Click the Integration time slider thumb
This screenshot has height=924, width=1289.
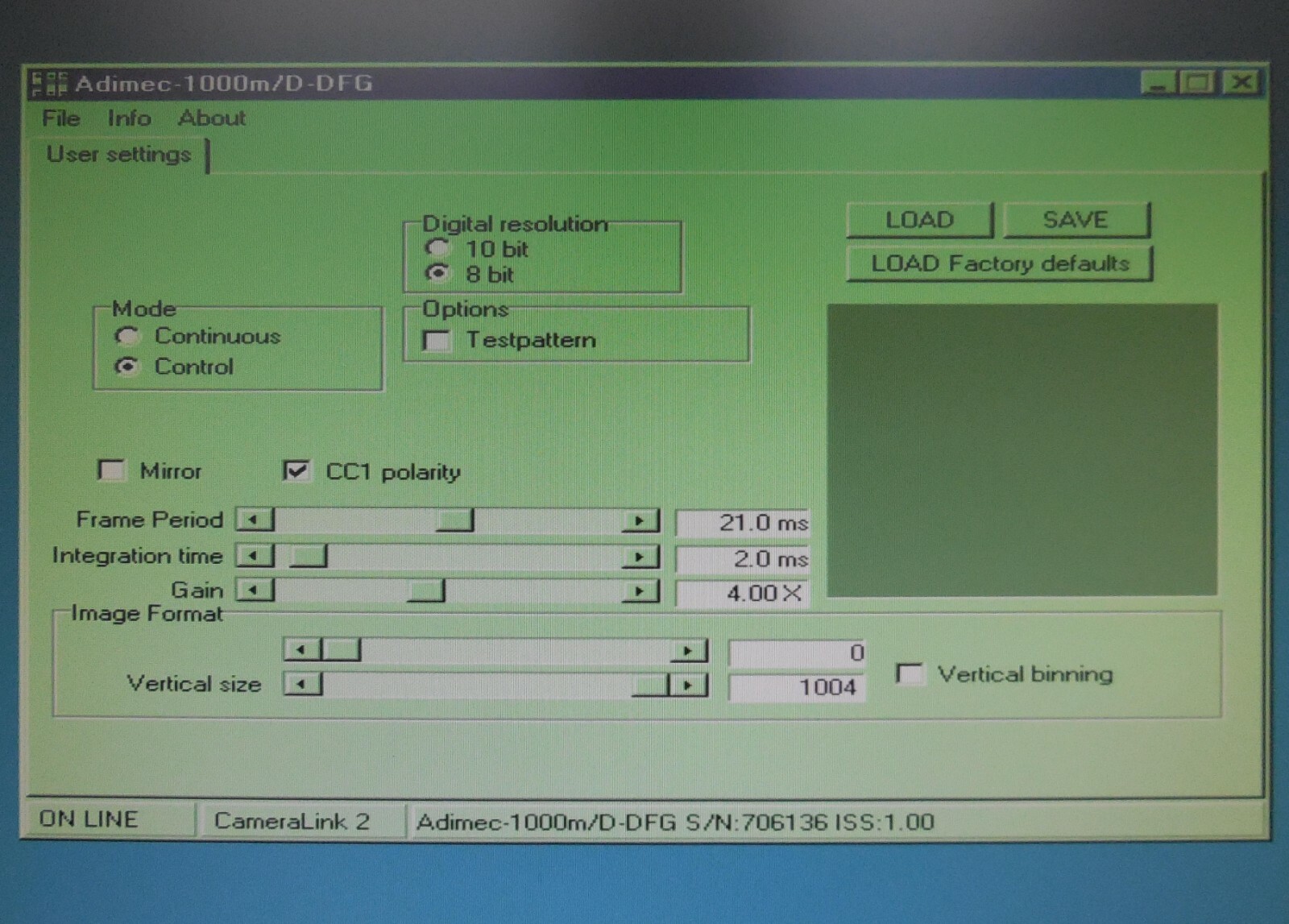[308, 556]
